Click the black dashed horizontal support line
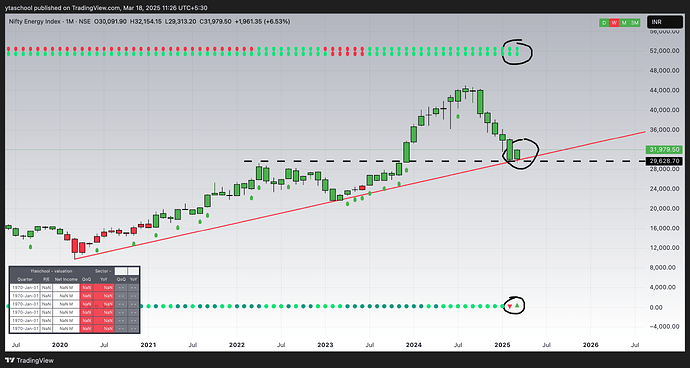 click(x=444, y=161)
